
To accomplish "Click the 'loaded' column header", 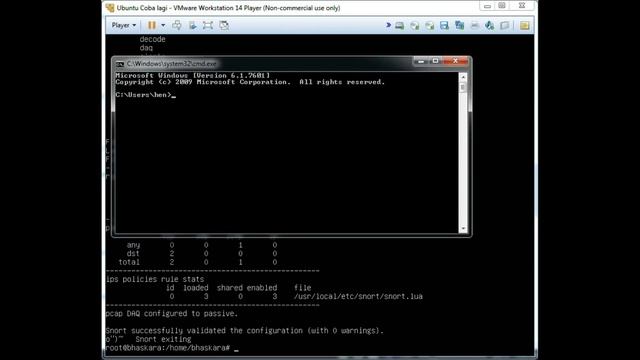I will [x=196, y=288].
